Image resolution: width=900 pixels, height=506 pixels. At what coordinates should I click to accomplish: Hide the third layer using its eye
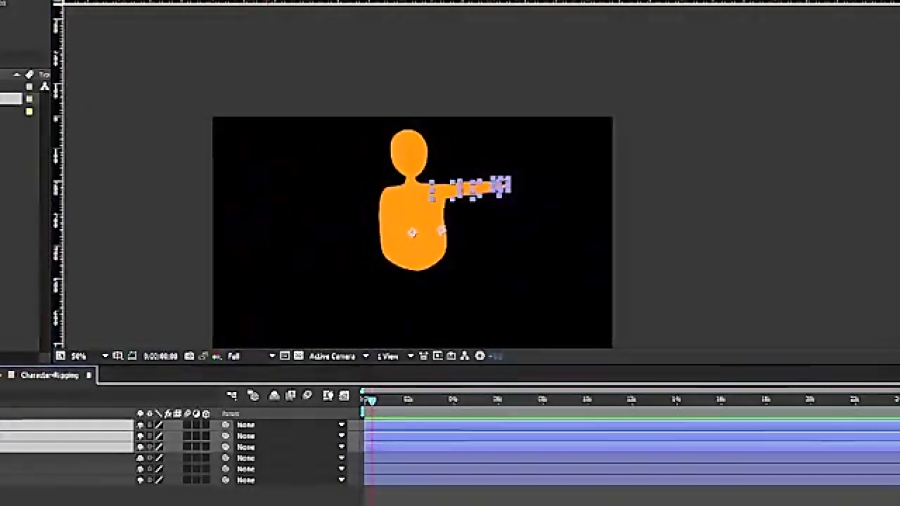(140, 447)
